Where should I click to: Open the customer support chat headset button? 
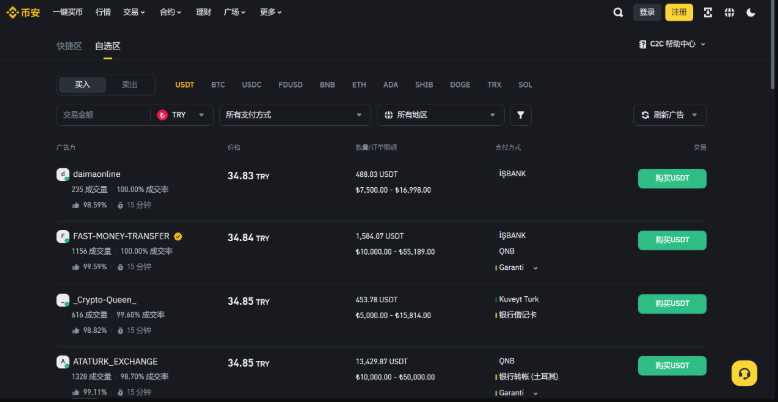[x=744, y=373]
